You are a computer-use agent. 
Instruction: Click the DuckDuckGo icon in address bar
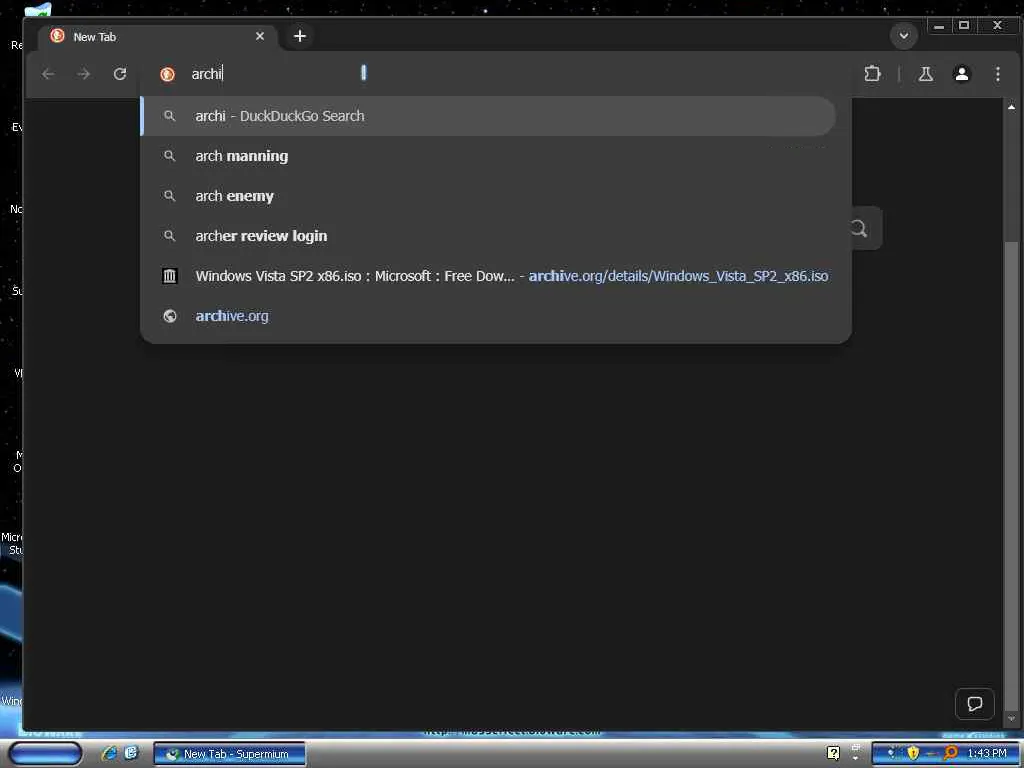point(168,74)
